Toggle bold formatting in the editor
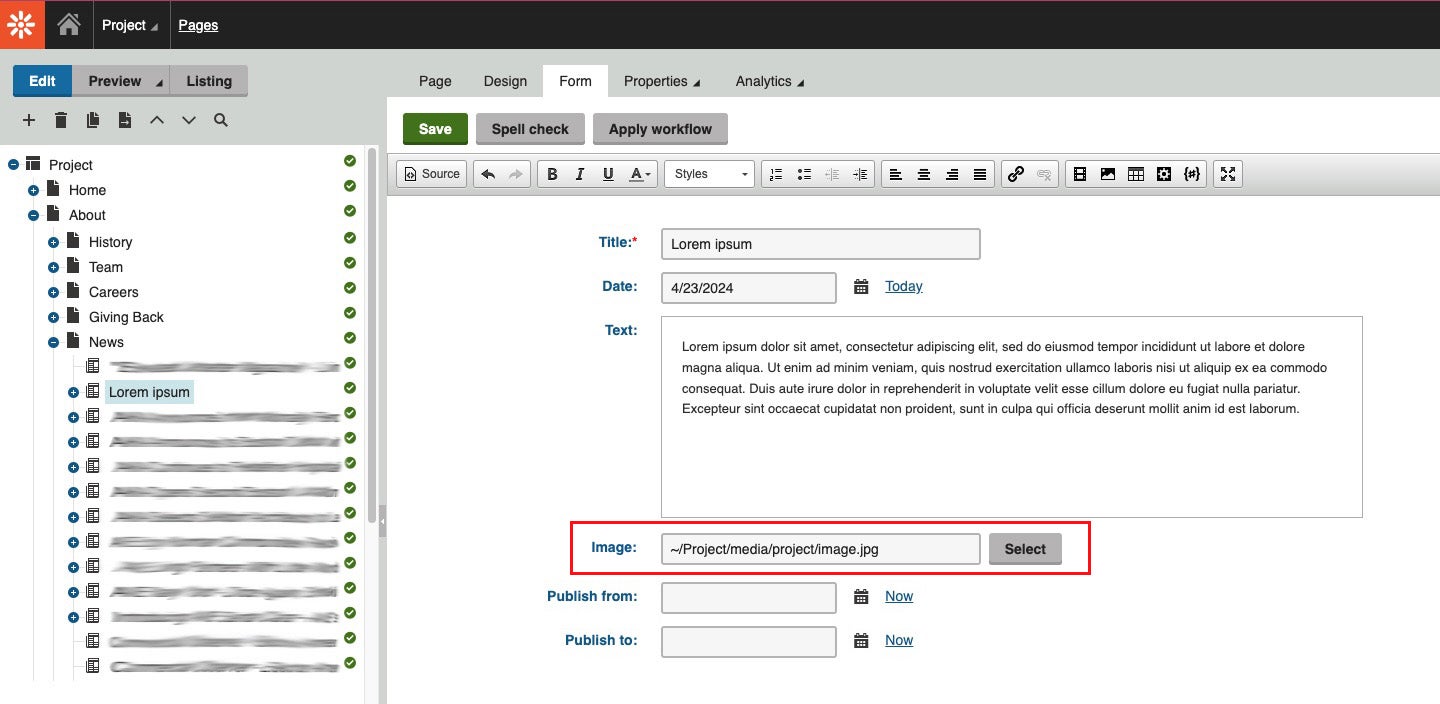Viewport: 1440px width, 704px height. (x=552, y=173)
